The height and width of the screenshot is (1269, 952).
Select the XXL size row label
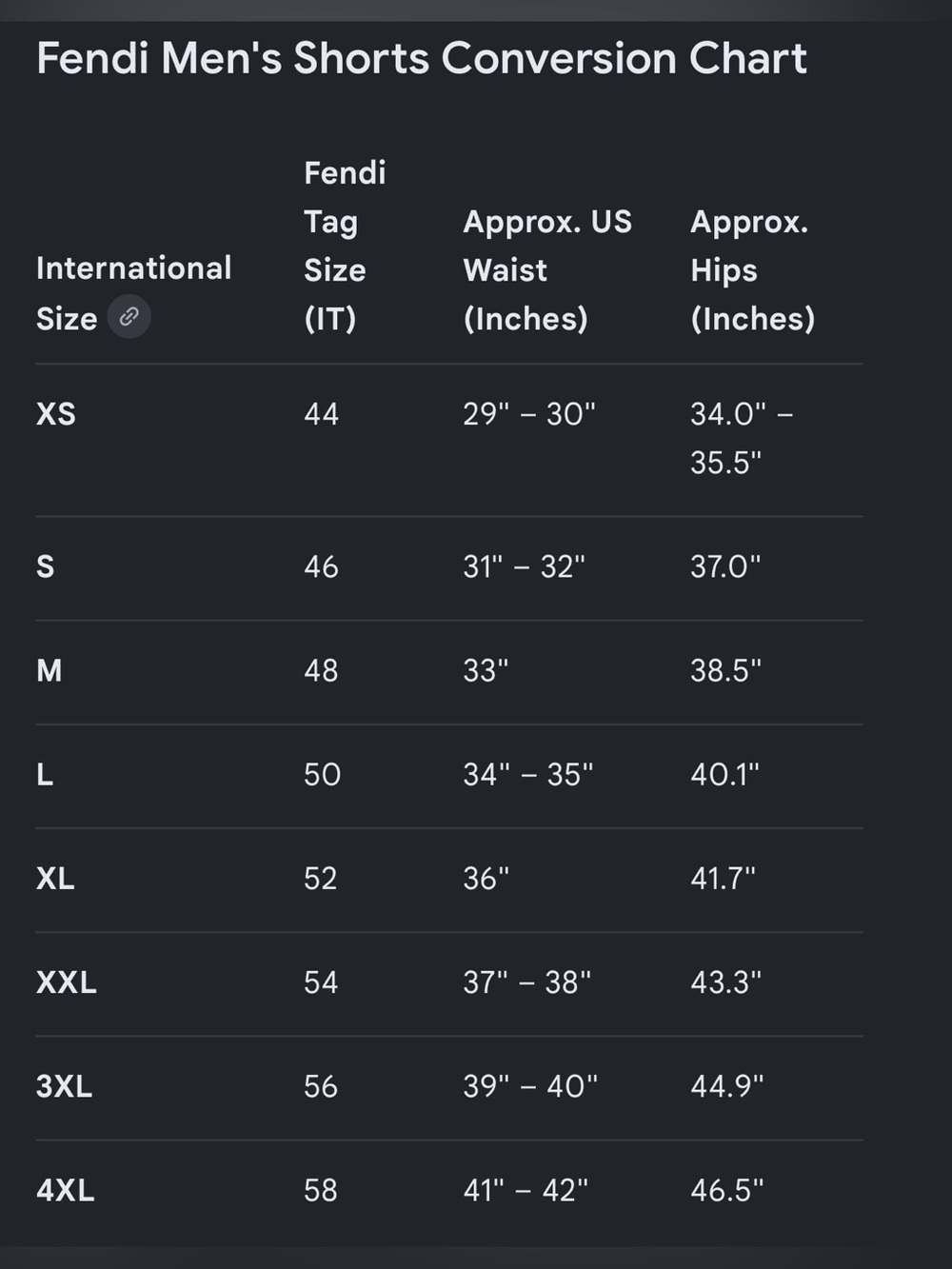coord(67,981)
